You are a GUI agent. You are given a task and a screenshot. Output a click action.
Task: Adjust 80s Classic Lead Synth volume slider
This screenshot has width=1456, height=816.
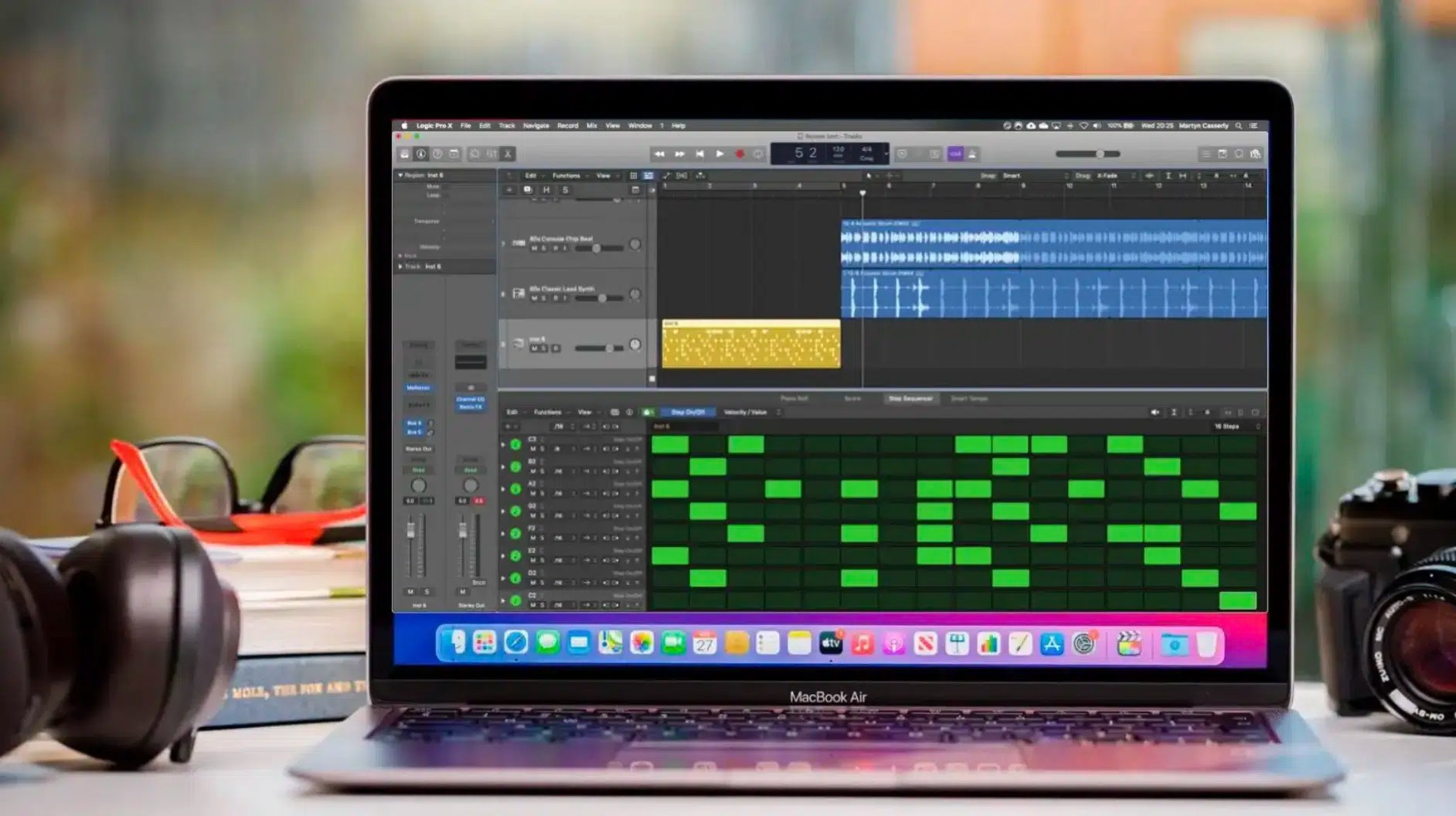pos(600,298)
